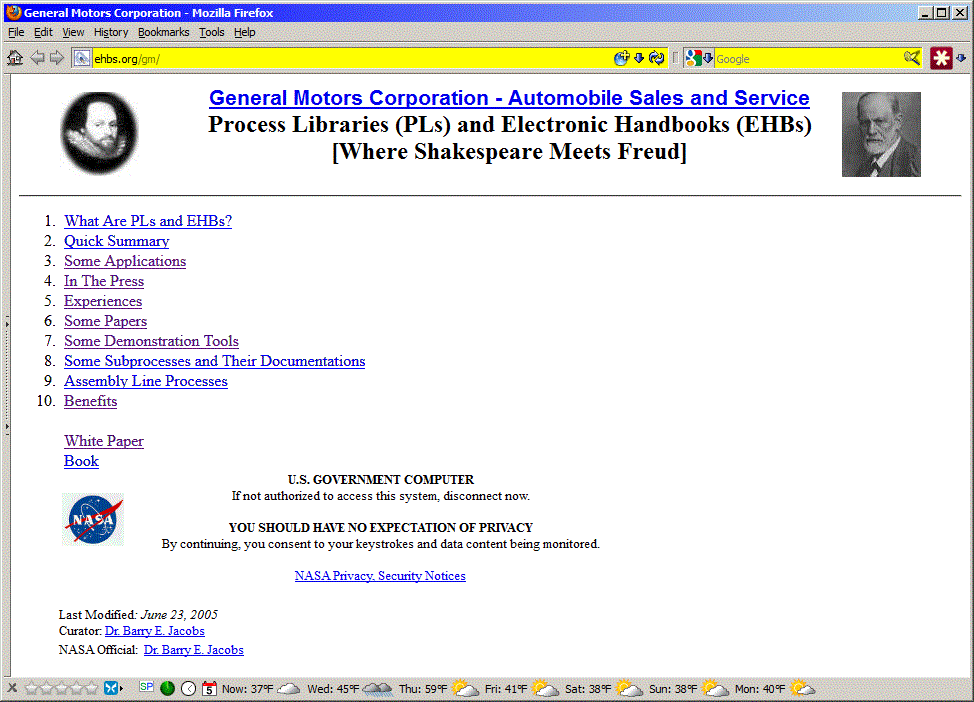Click inside the Google search field
The width and height of the screenshot is (974, 702).
click(x=808, y=59)
